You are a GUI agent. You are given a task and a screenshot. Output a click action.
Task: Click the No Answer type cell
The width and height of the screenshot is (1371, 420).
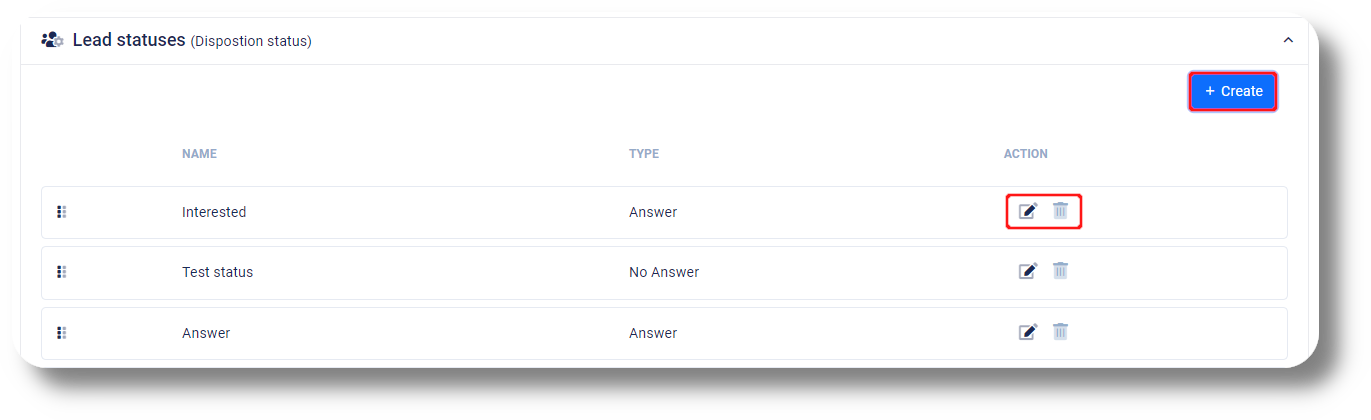click(x=664, y=272)
